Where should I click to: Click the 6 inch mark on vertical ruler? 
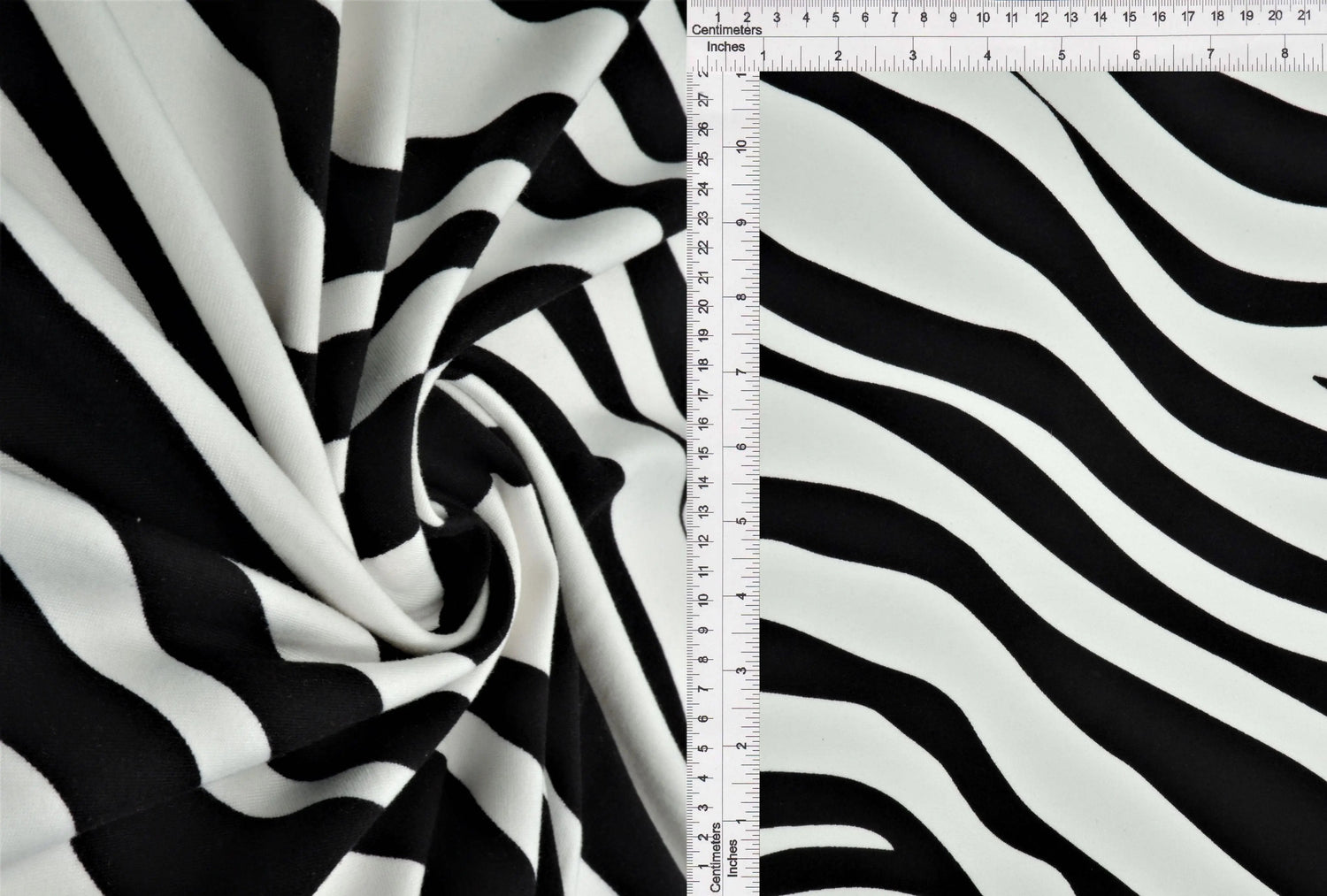(x=741, y=447)
